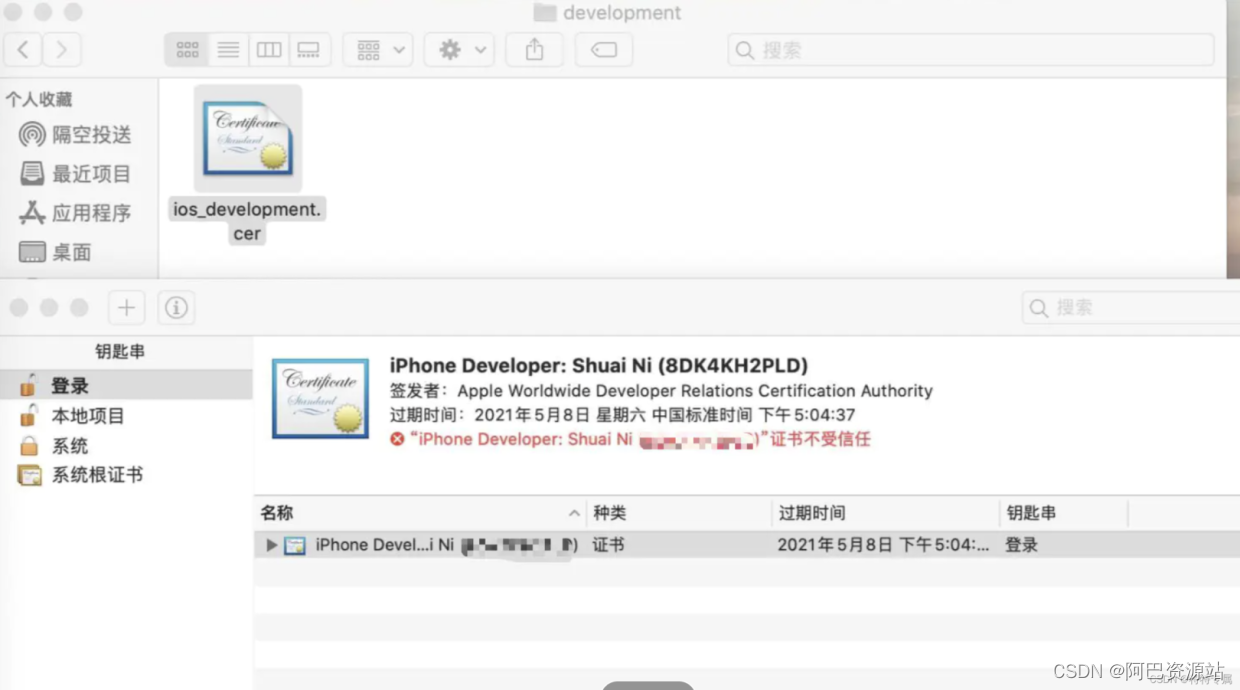
Task: Sort certificates by 过期时间 column
Action: [x=886, y=513]
